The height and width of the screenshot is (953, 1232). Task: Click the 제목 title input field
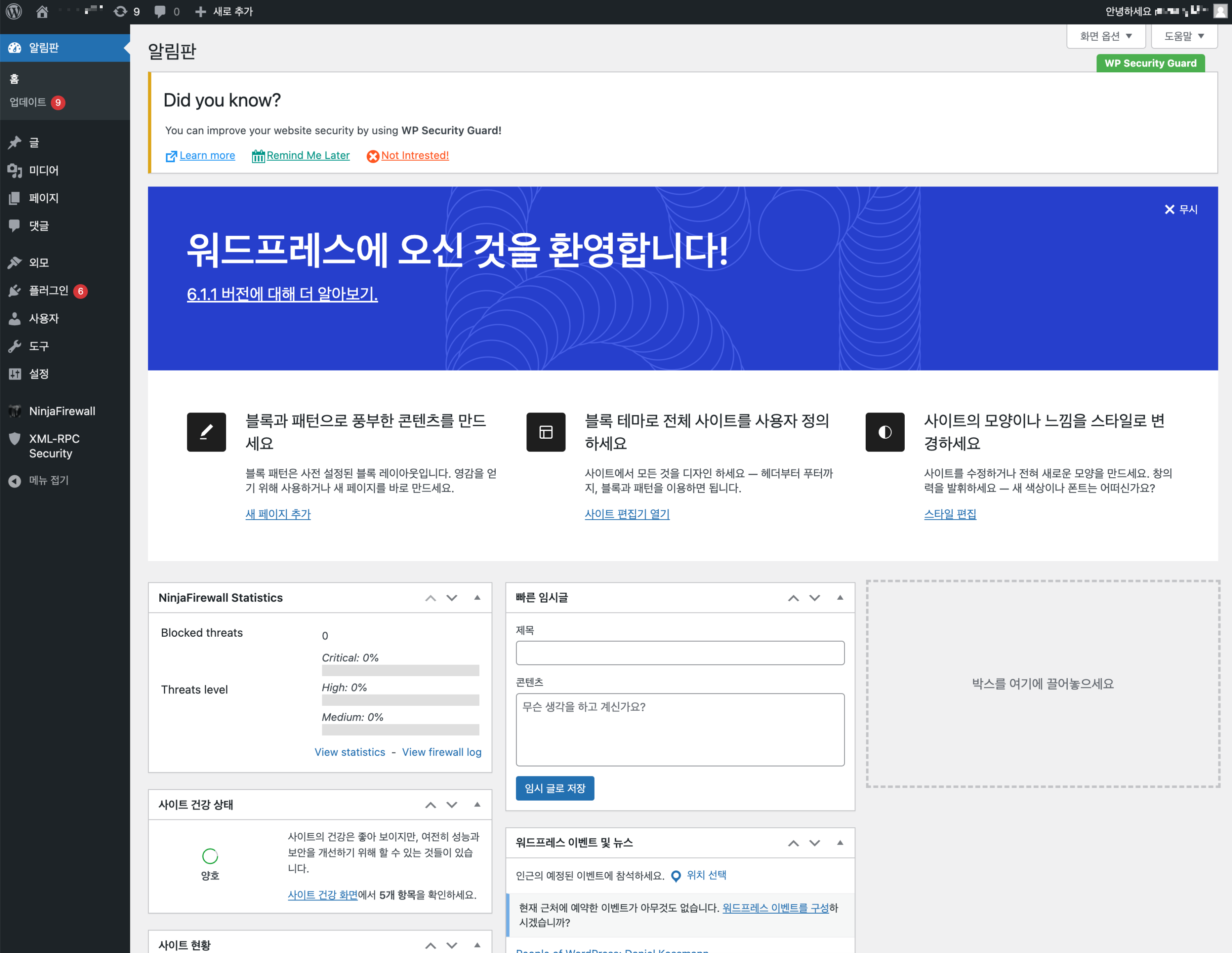click(680, 653)
